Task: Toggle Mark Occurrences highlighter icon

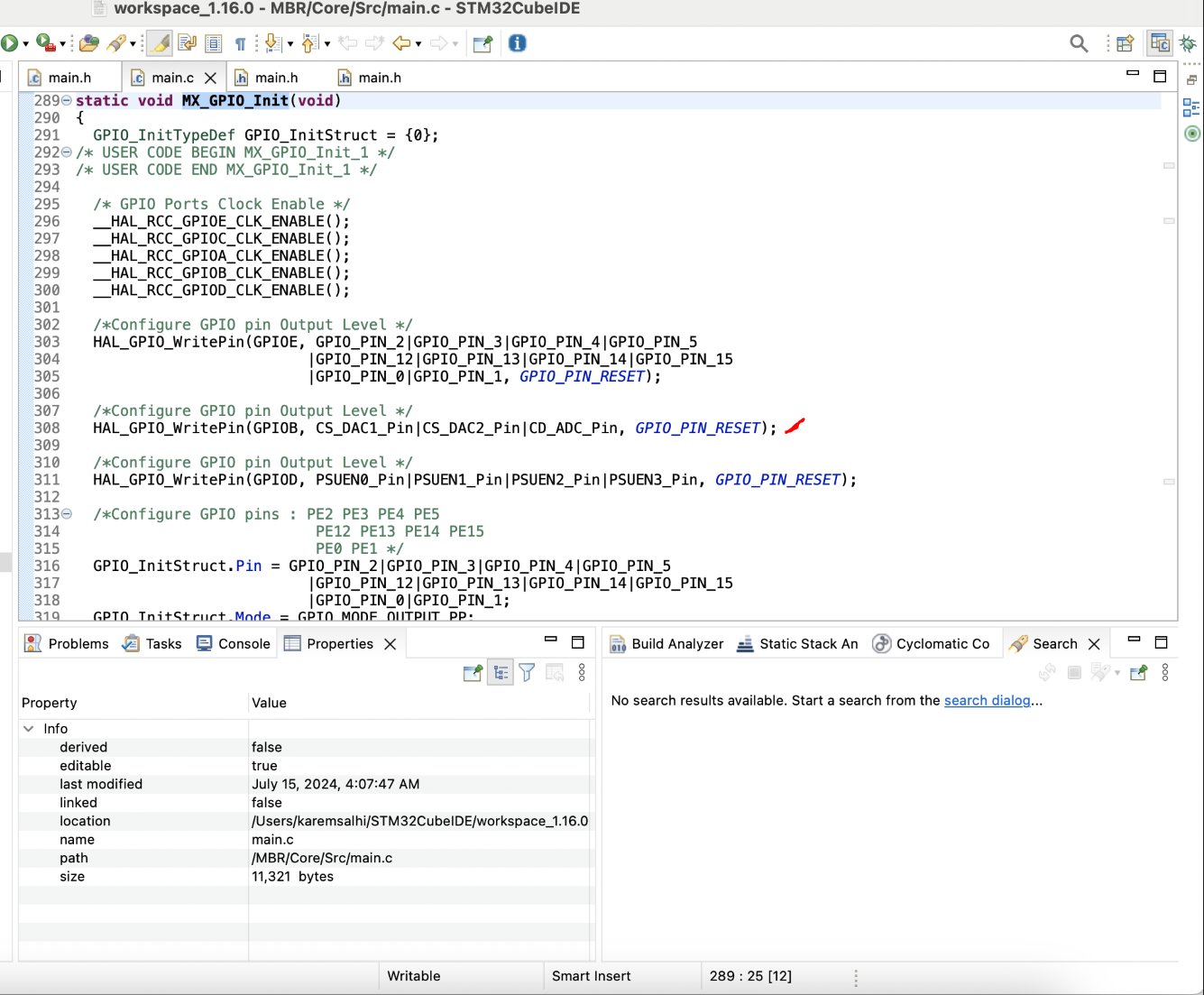Action: pyautogui.click(x=159, y=42)
